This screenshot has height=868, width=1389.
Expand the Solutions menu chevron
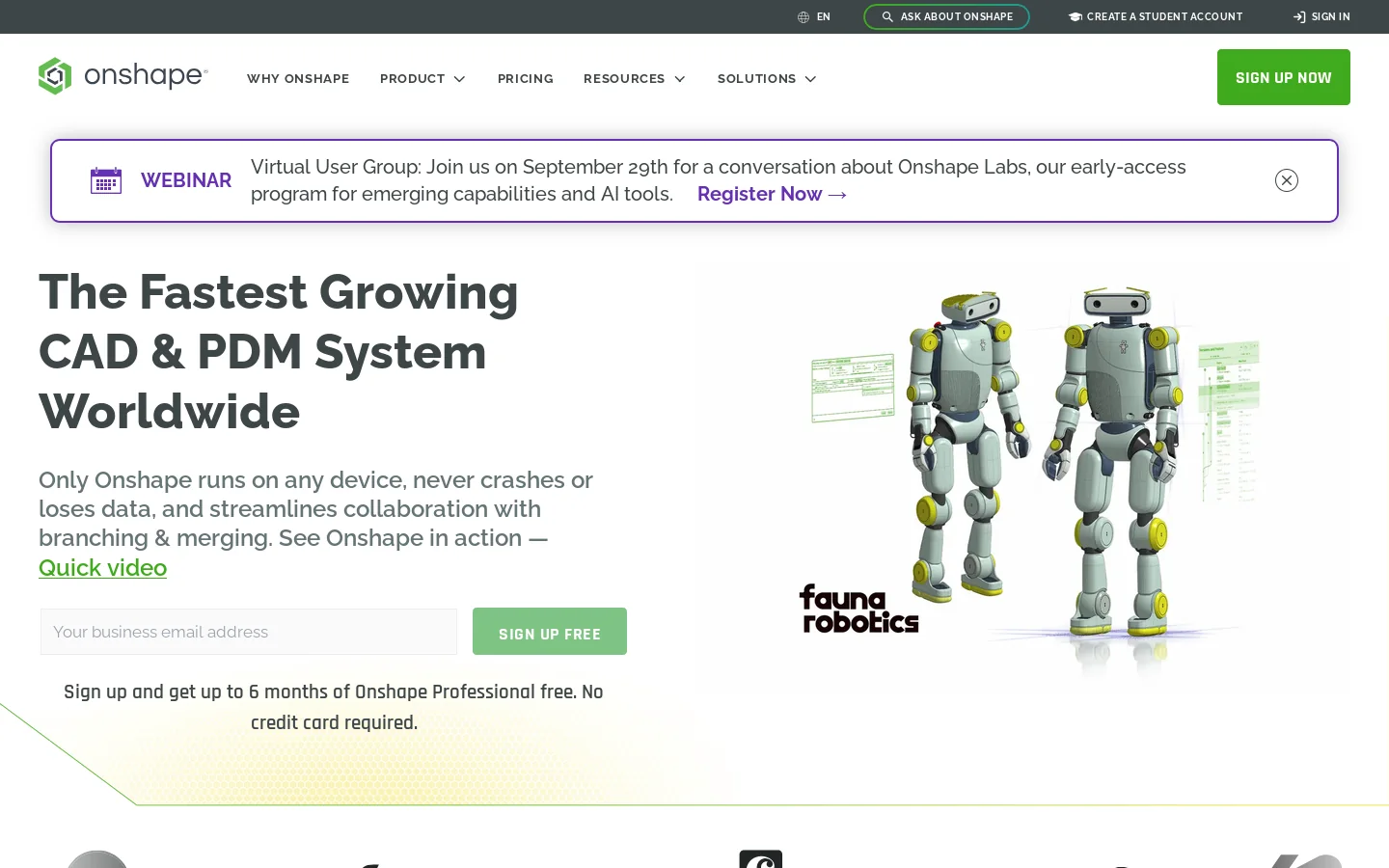point(810,79)
